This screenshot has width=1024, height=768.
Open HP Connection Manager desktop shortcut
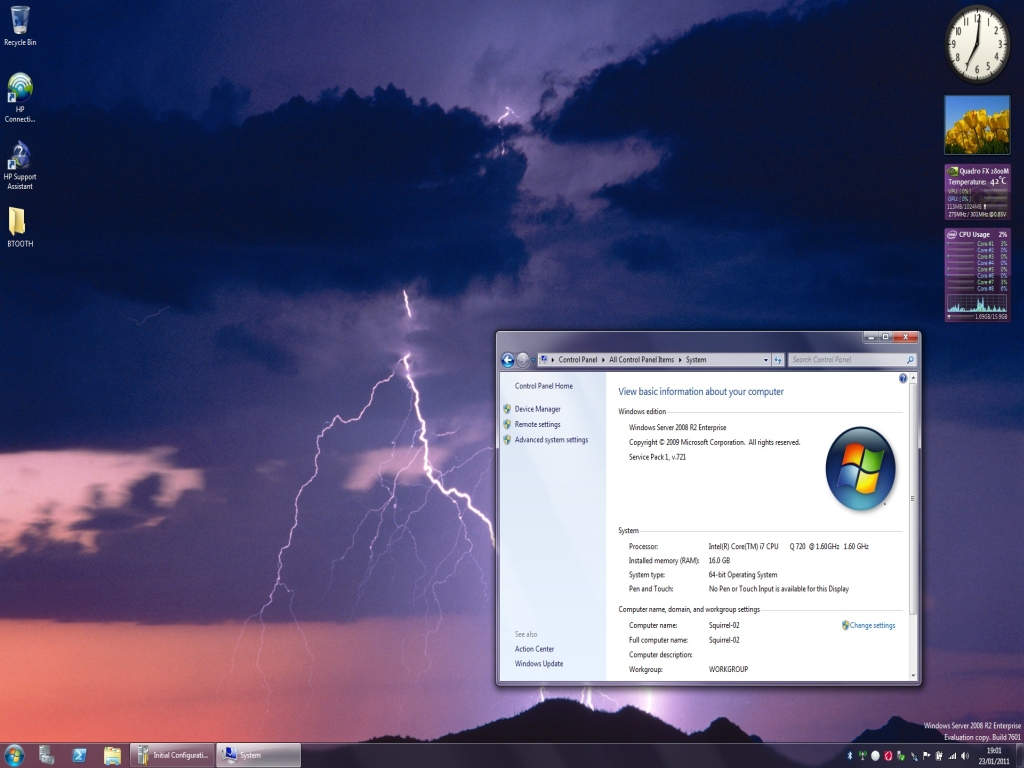pyautogui.click(x=20, y=98)
